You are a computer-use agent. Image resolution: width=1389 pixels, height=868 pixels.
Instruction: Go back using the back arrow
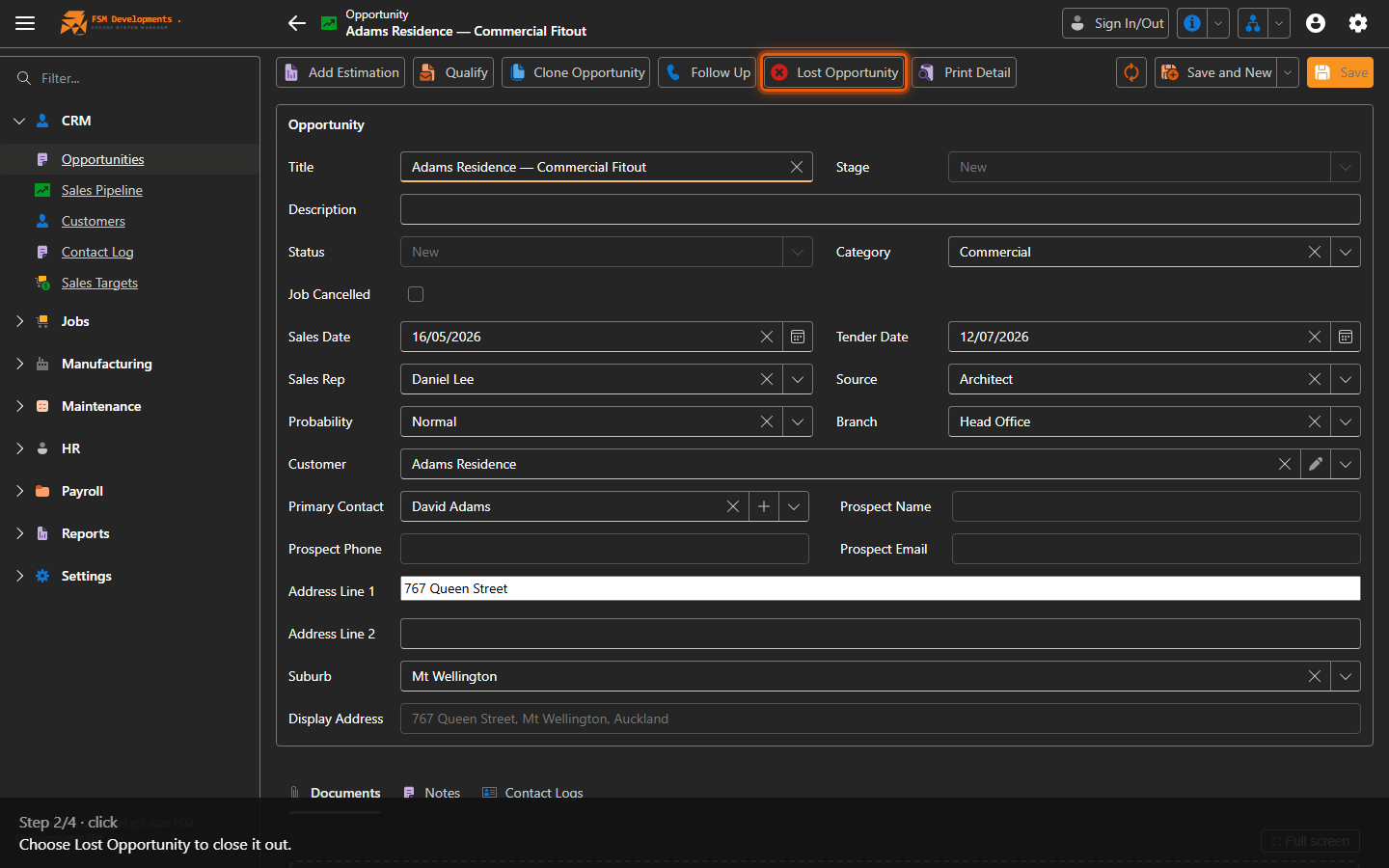pos(297,23)
